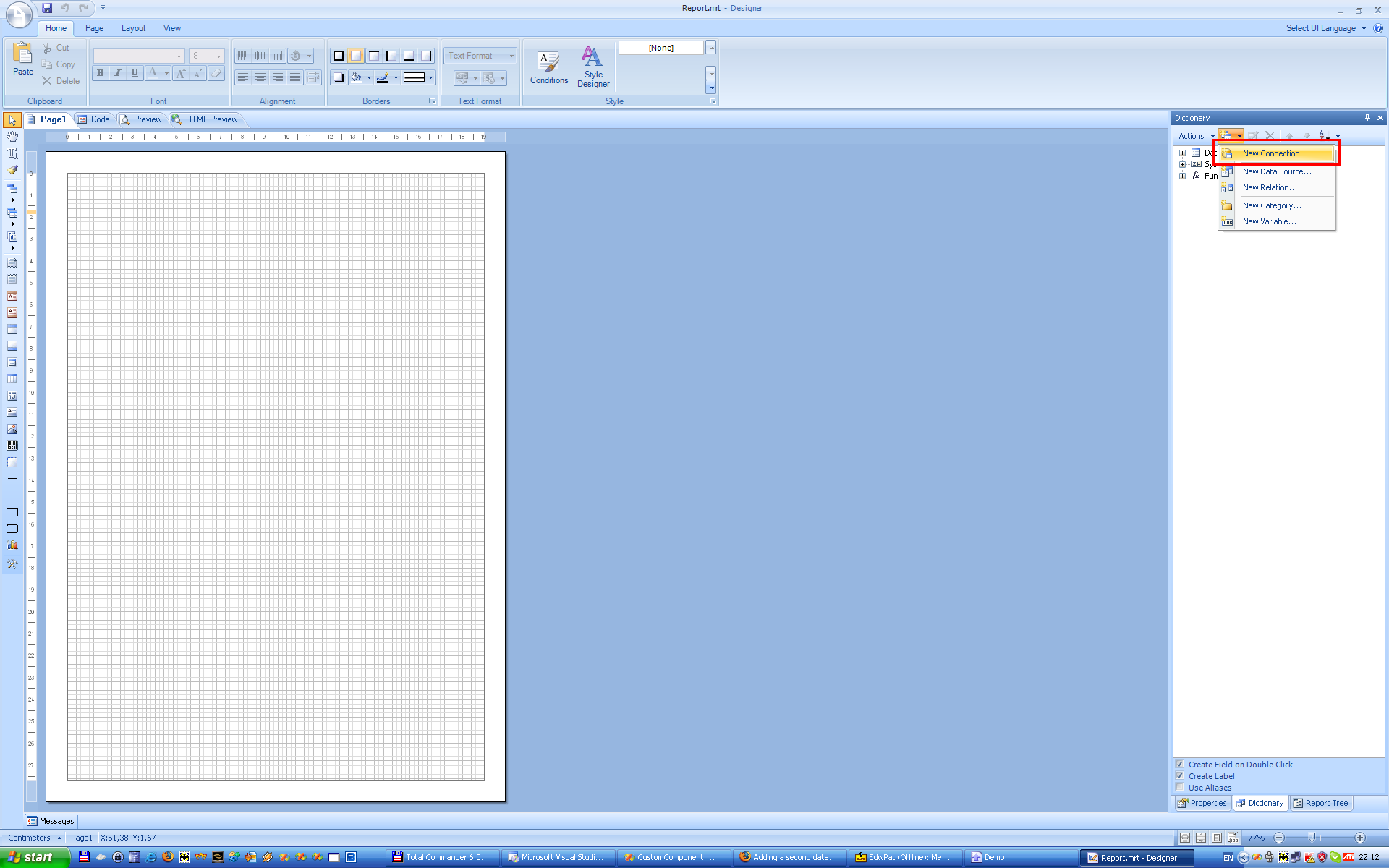Switch to the Properties panel tab
This screenshot has height=868, width=1389.
[1202, 803]
